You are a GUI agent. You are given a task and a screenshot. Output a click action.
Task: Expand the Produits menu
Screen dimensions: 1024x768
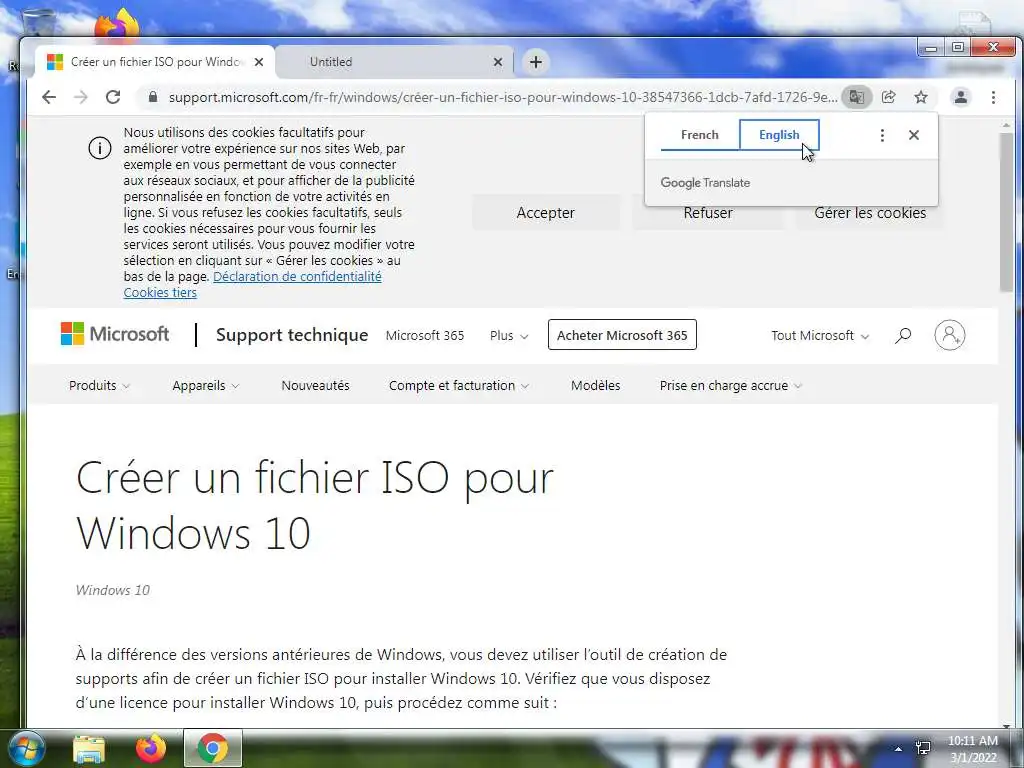[x=99, y=385]
